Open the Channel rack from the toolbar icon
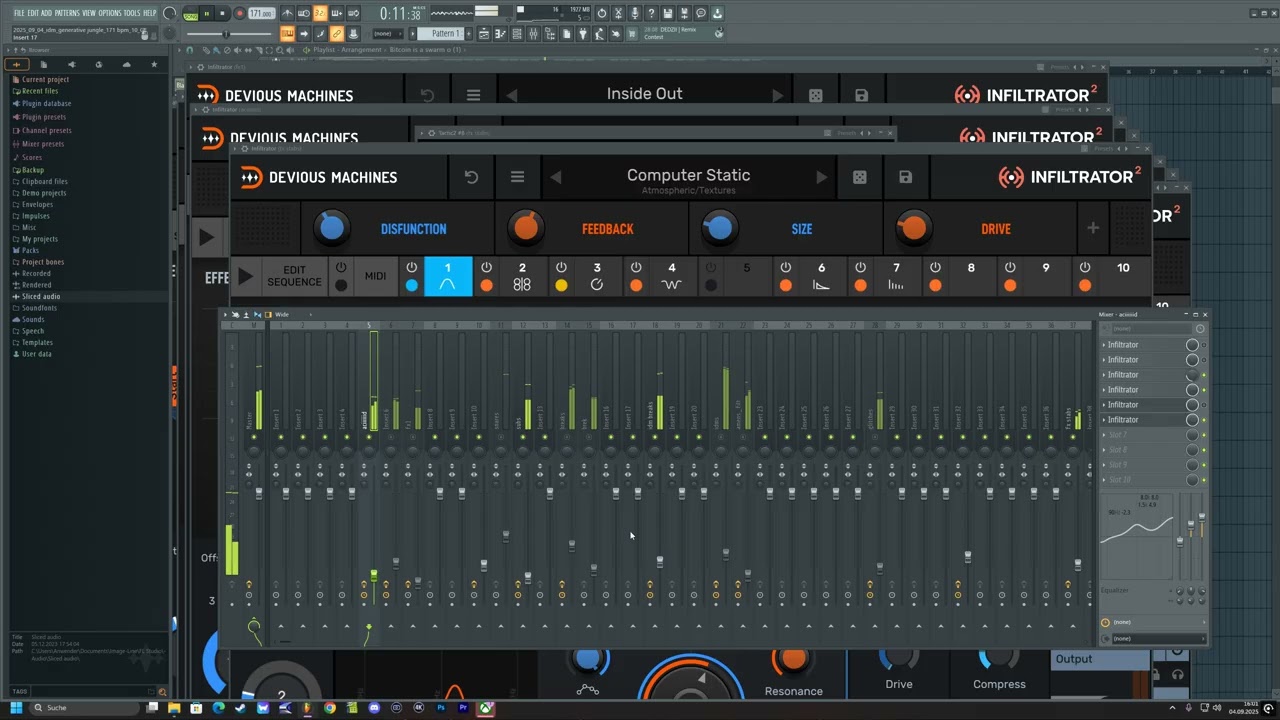 point(517,33)
